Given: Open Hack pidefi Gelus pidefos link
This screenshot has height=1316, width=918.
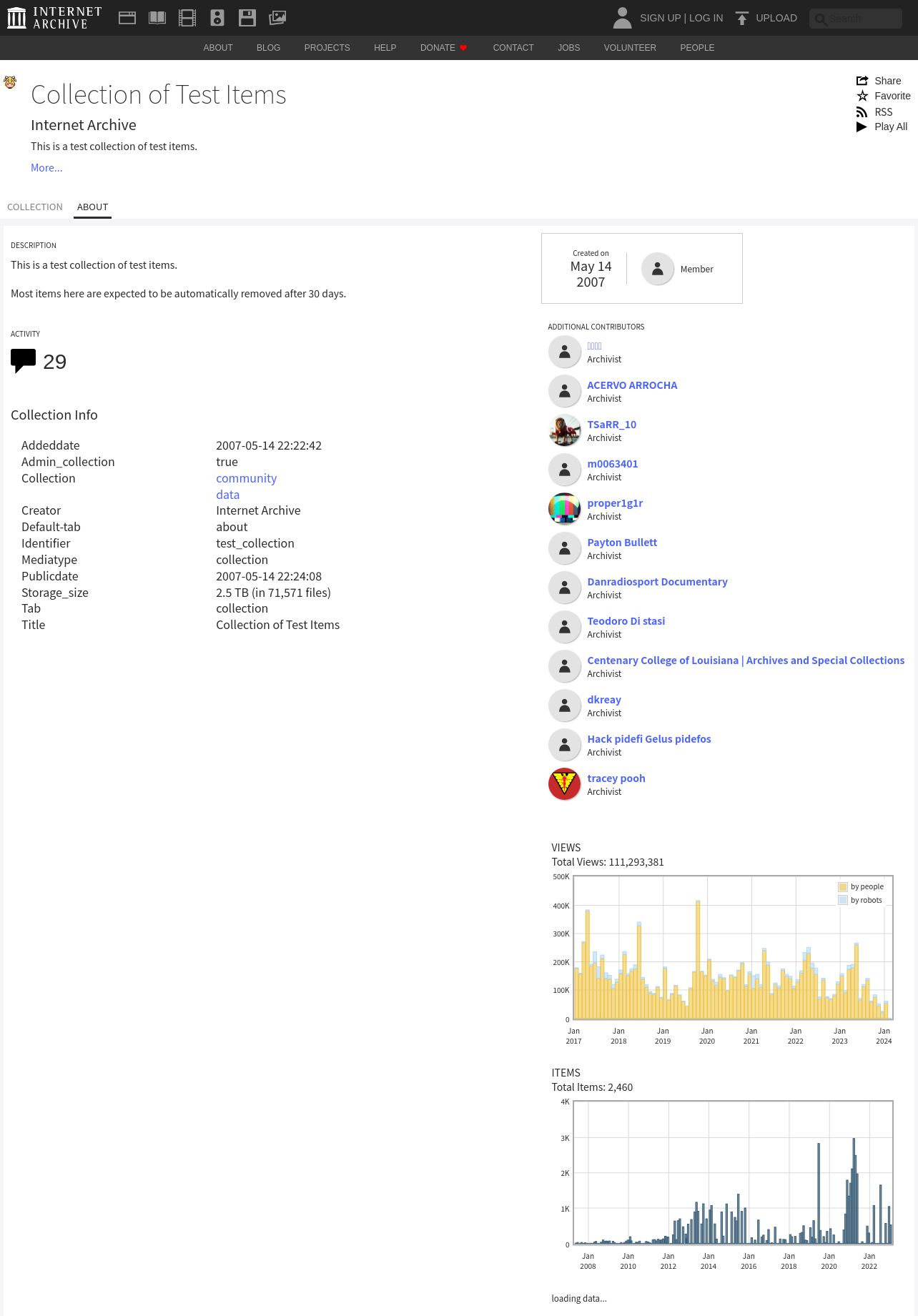Looking at the screenshot, I should [x=649, y=739].
